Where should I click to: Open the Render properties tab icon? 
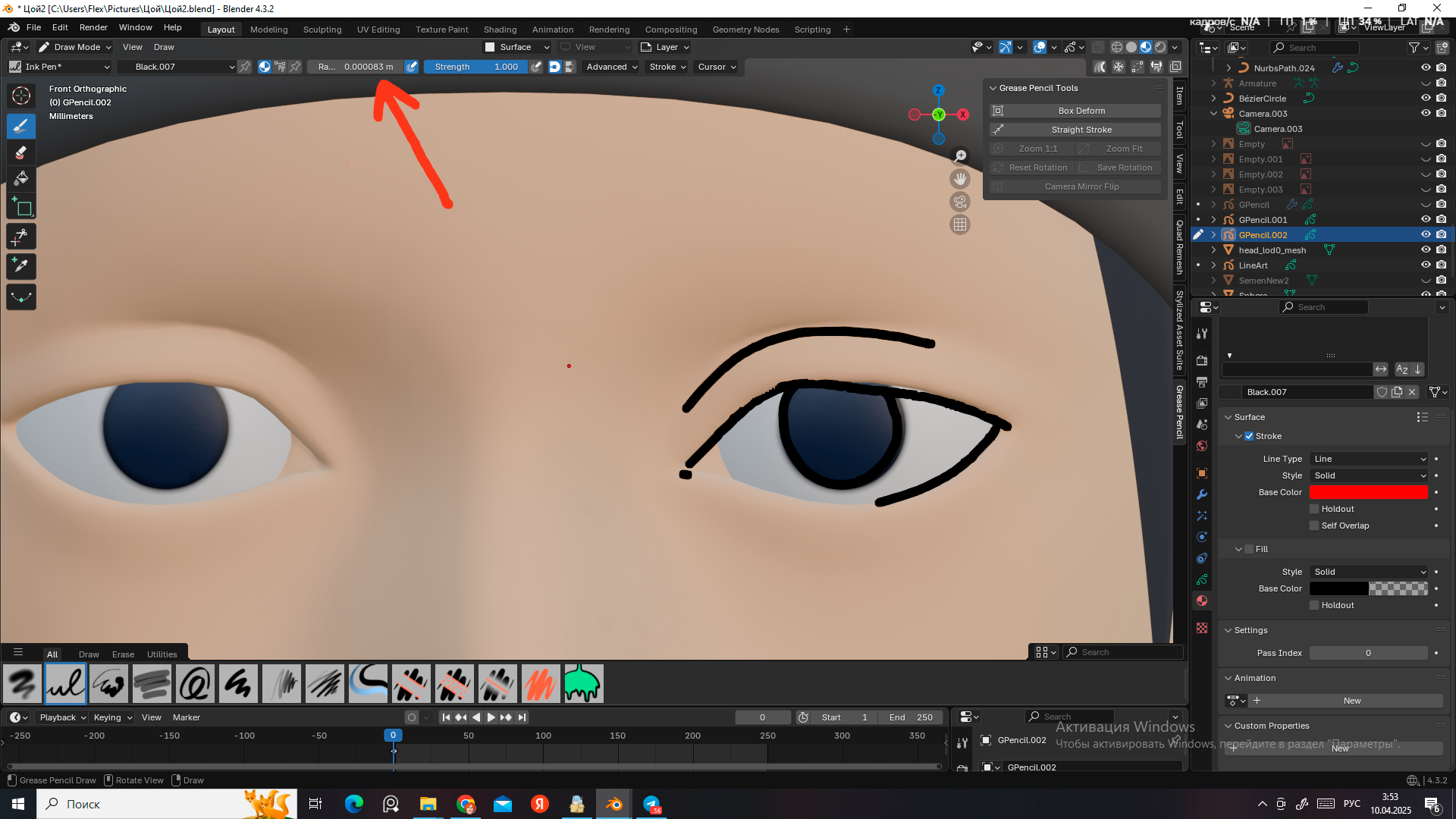[x=1202, y=360]
